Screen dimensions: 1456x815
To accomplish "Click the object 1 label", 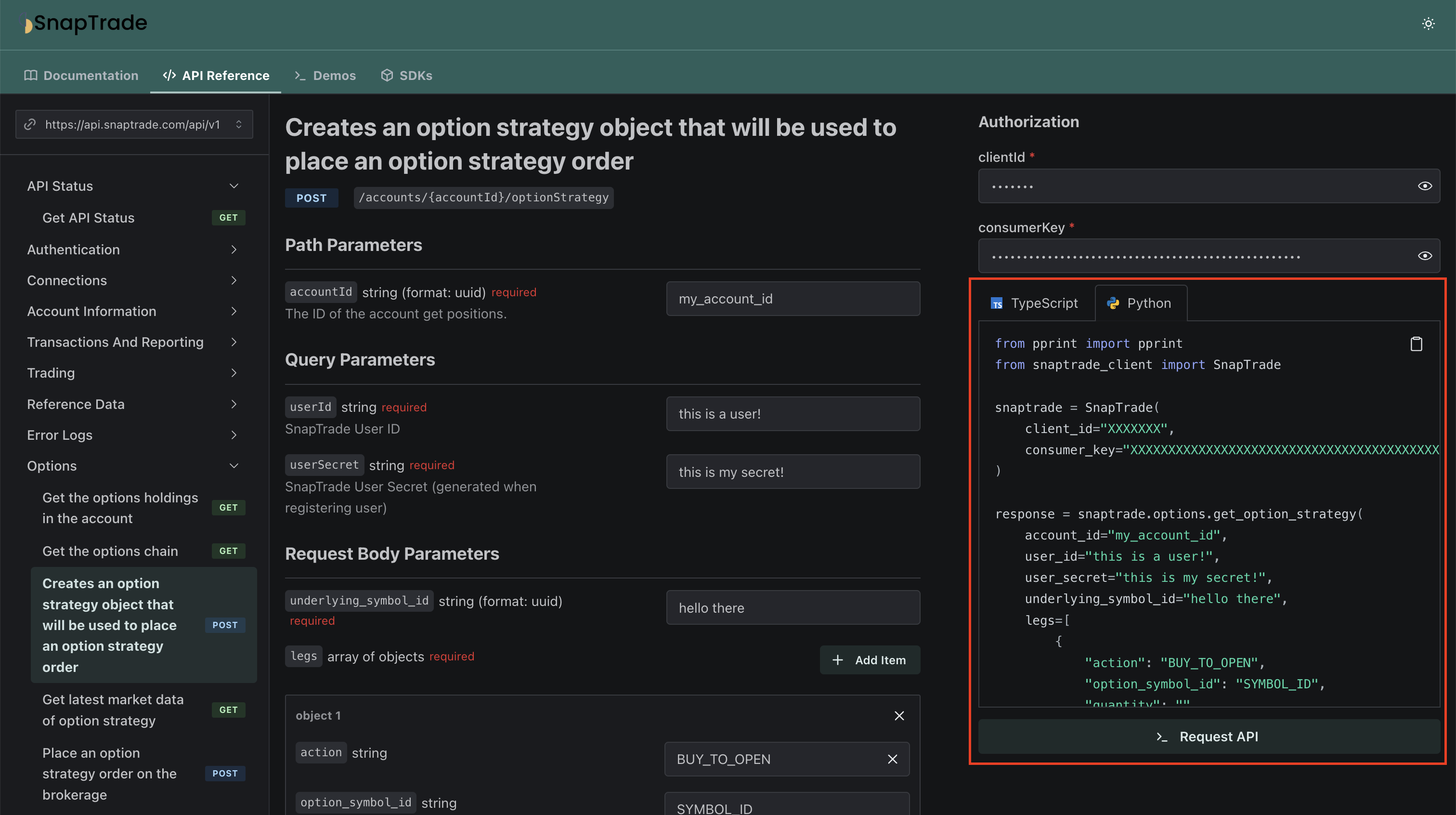I will coord(318,715).
